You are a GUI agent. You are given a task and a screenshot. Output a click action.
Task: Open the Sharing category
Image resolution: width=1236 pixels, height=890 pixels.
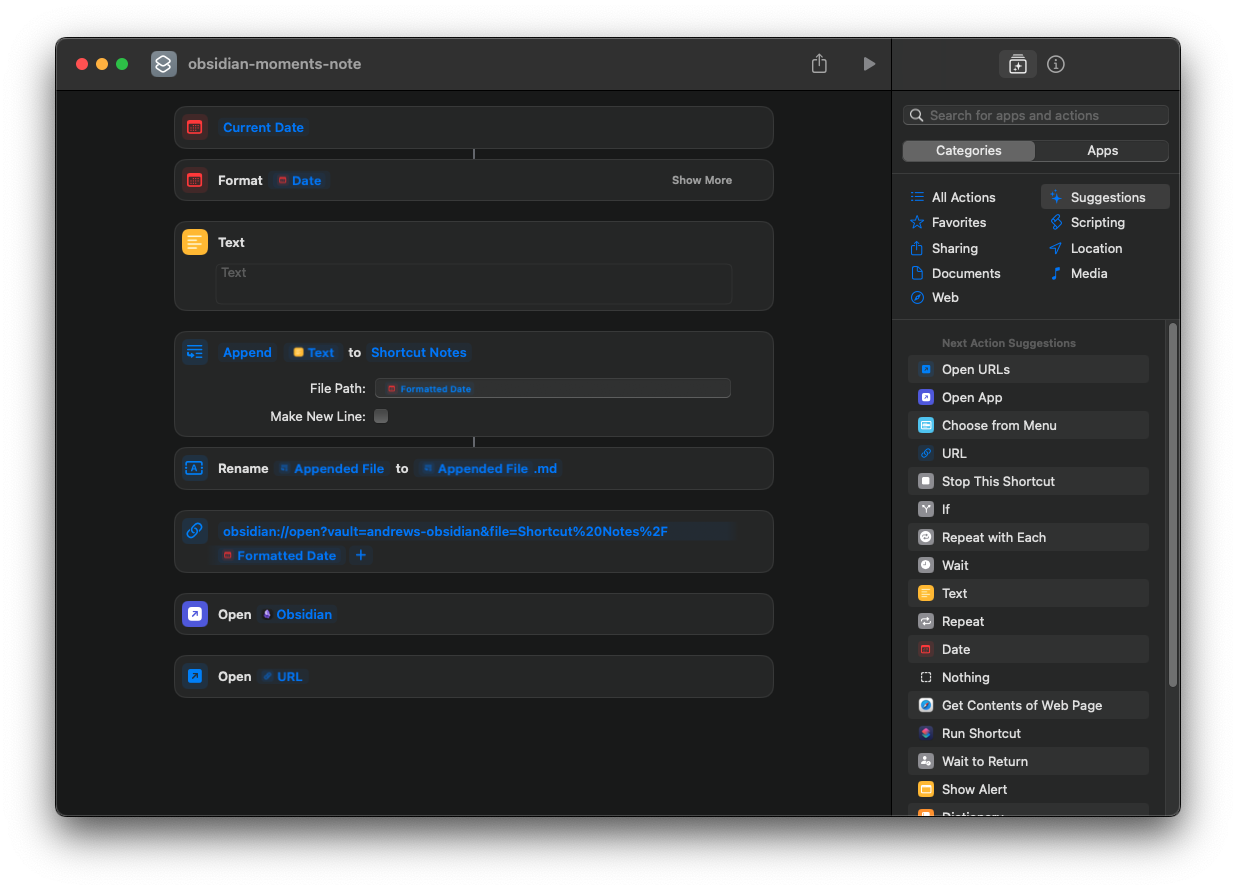point(944,248)
